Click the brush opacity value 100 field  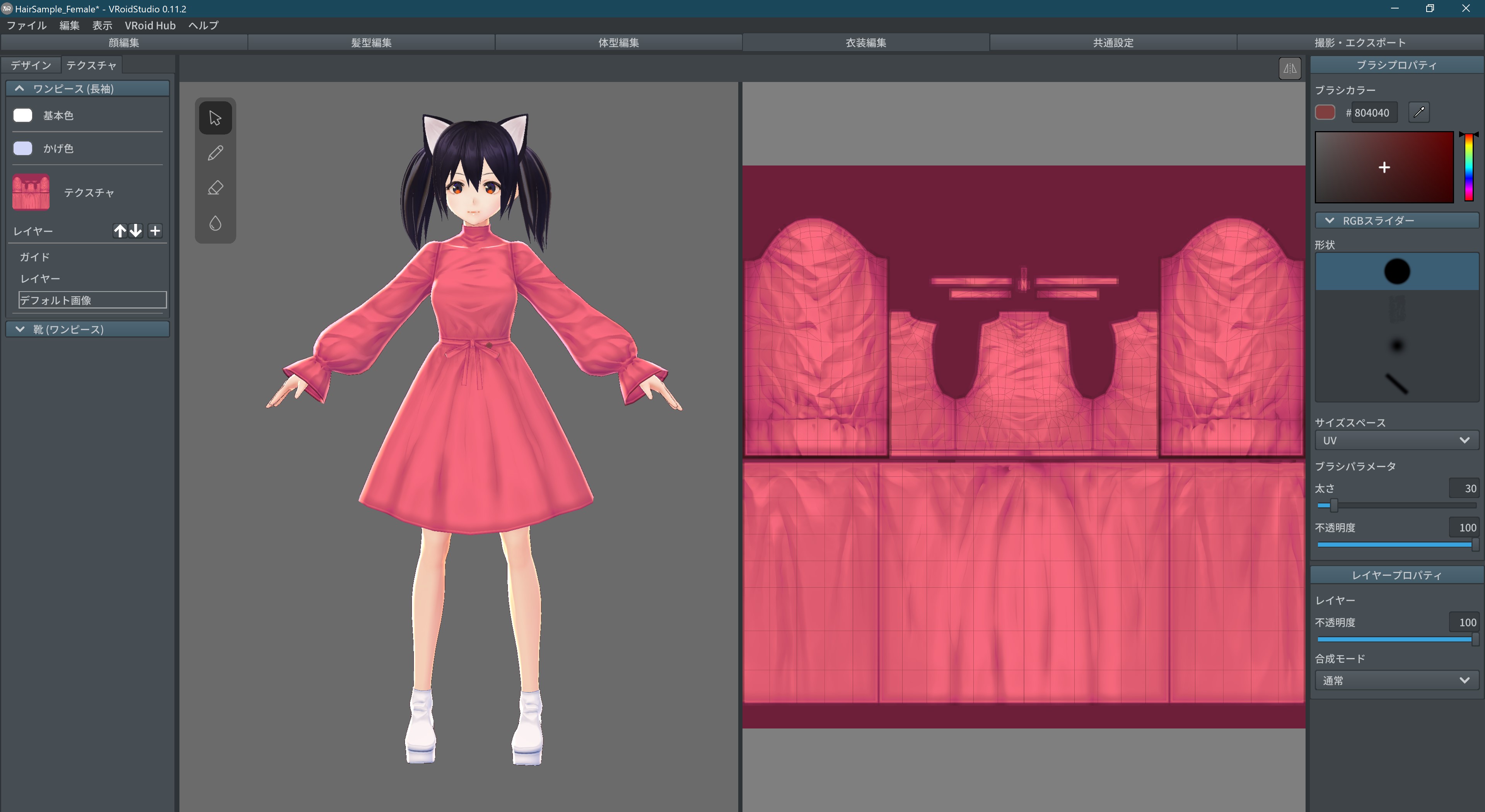coord(1464,527)
